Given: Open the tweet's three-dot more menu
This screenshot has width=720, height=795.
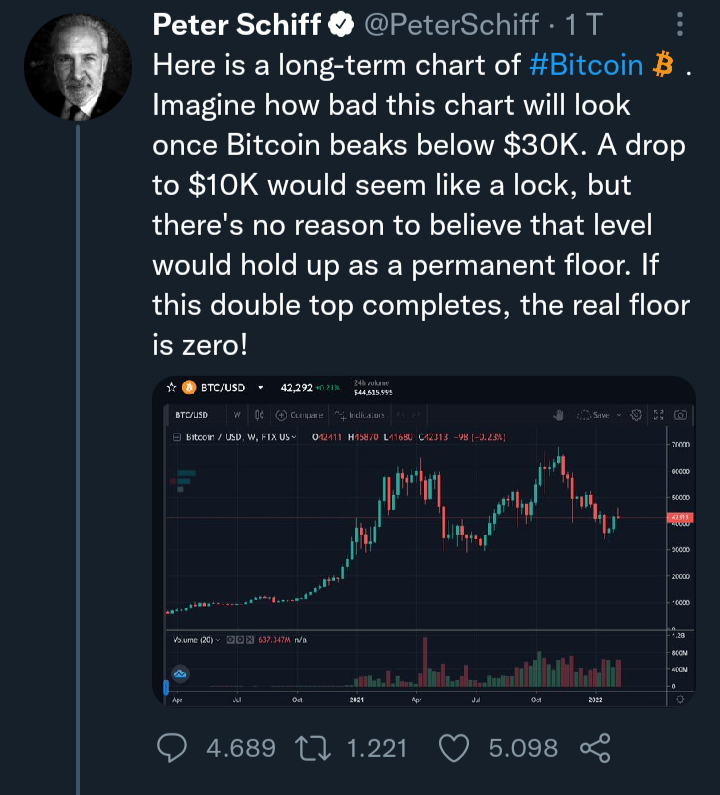Looking at the screenshot, I should [x=680, y=24].
